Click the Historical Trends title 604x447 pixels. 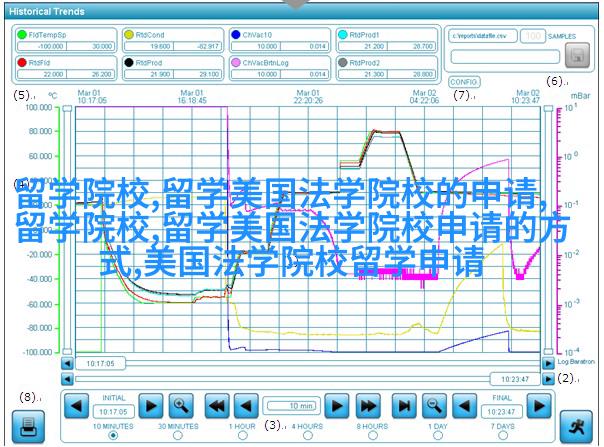[x=47, y=12]
